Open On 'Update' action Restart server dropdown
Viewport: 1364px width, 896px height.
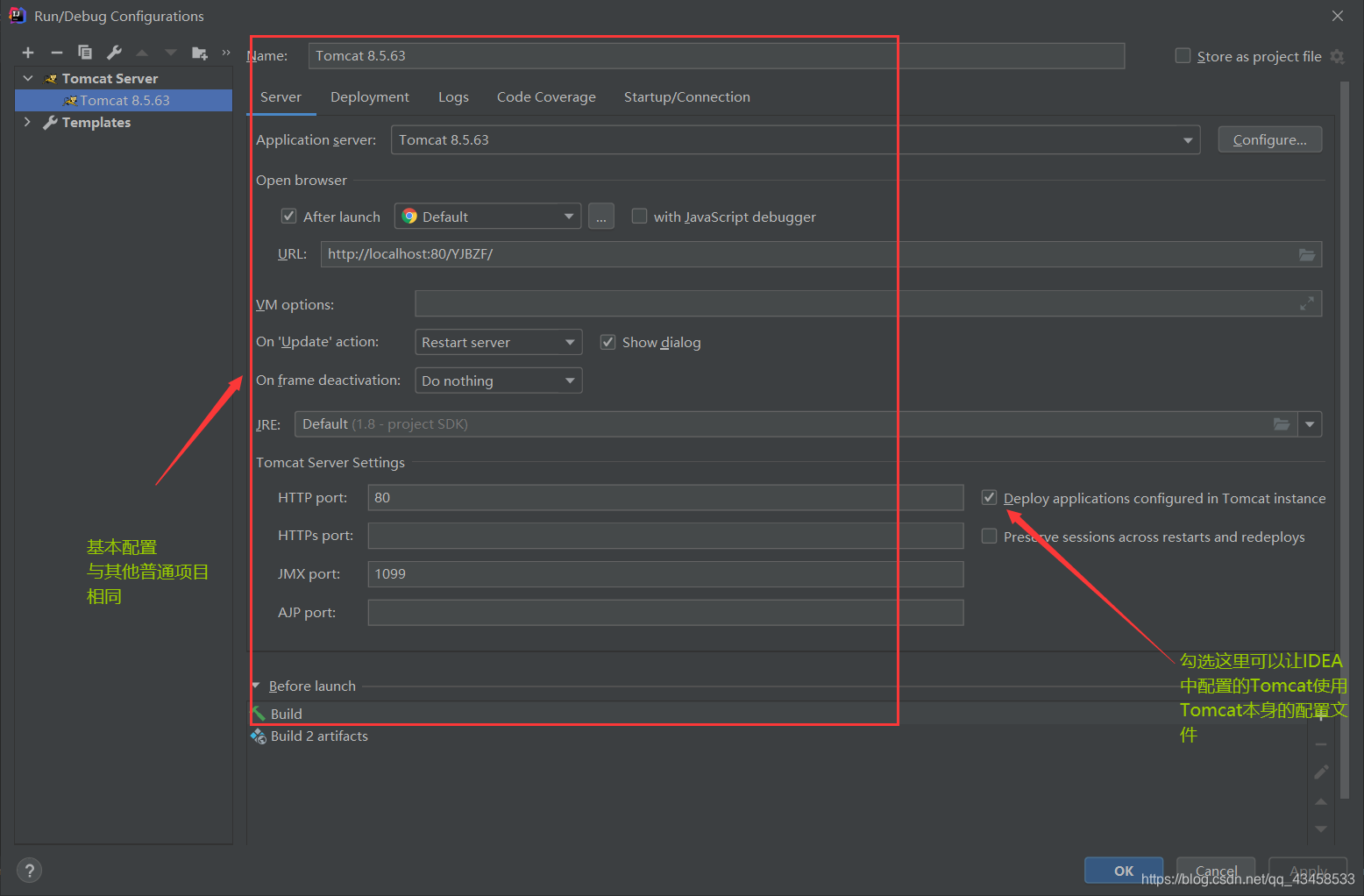[498, 342]
